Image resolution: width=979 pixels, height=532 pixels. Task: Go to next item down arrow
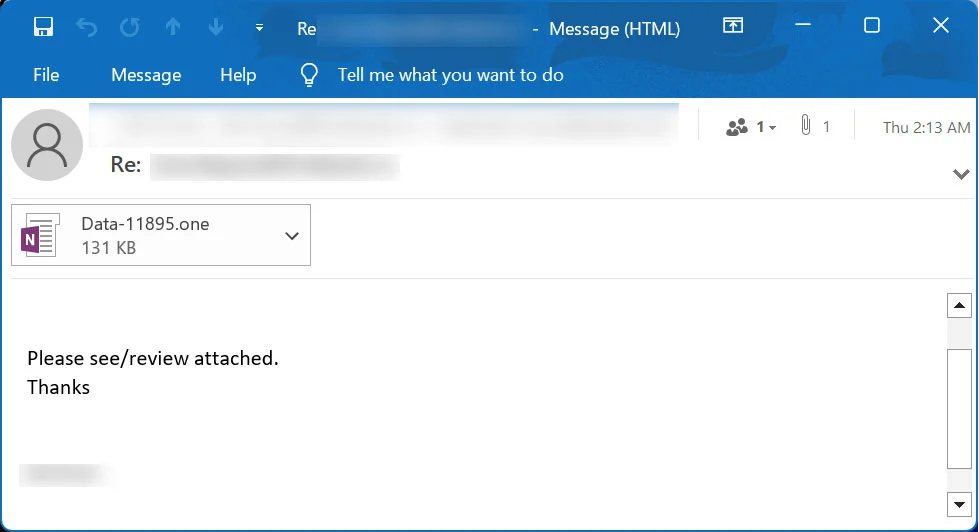(216, 27)
